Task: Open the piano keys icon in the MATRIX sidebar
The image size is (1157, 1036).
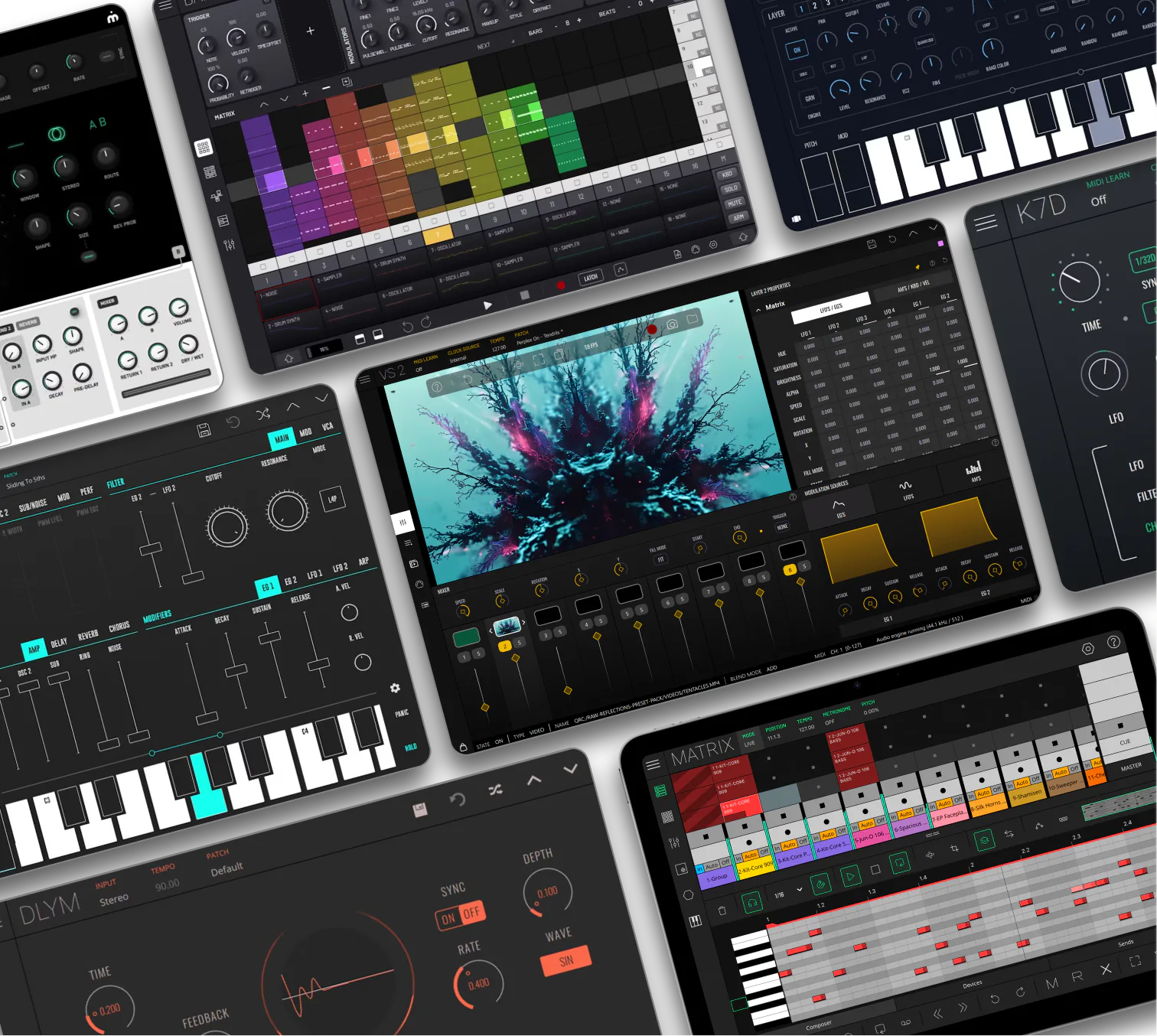Action: pyautogui.click(x=695, y=921)
